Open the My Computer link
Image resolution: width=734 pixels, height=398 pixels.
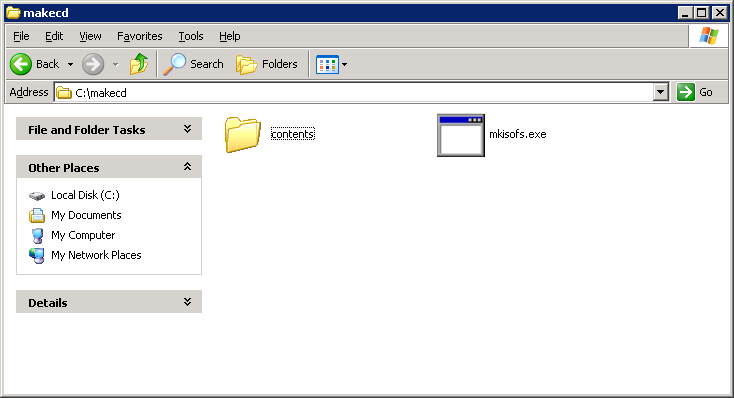pyautogui.click(x=83, y=235)
